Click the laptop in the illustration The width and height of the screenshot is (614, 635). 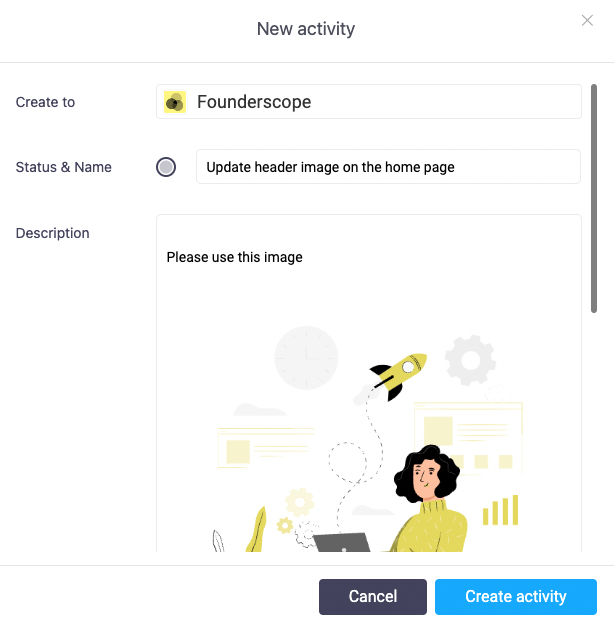pos(342,542)
